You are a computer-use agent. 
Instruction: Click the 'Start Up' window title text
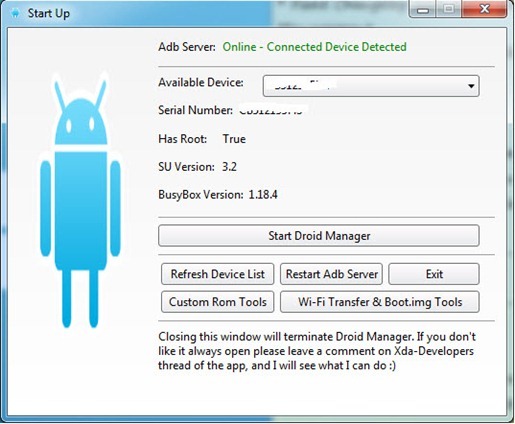(x=49, y=14)
